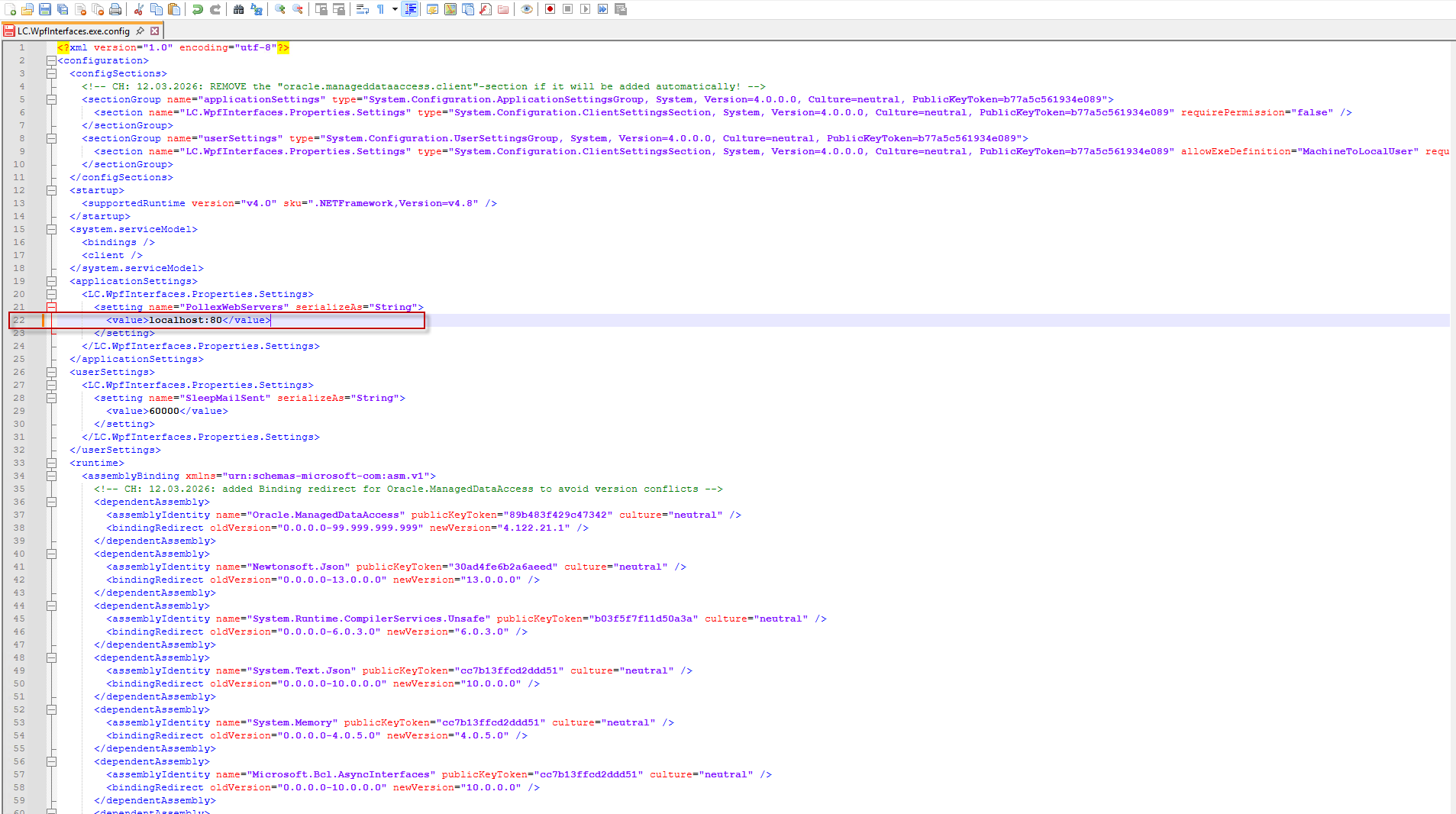Undo the last edit
This screenshot has width=1456, height=814.
pyautogui.click(x=198, y=9)
